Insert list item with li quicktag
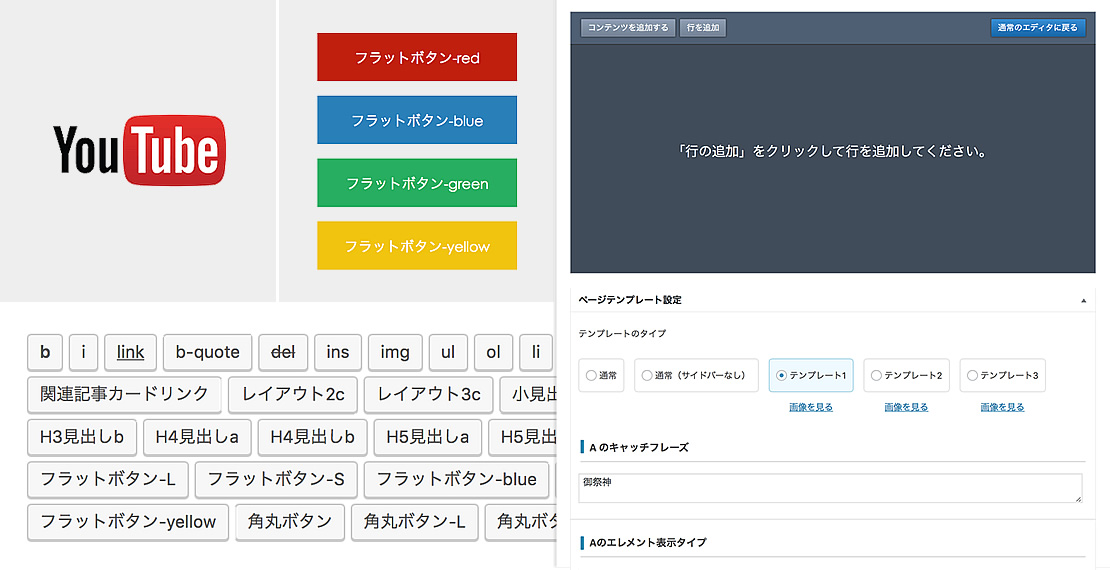This screenshot has width=1110, height=570. click(x=536, y=352)
